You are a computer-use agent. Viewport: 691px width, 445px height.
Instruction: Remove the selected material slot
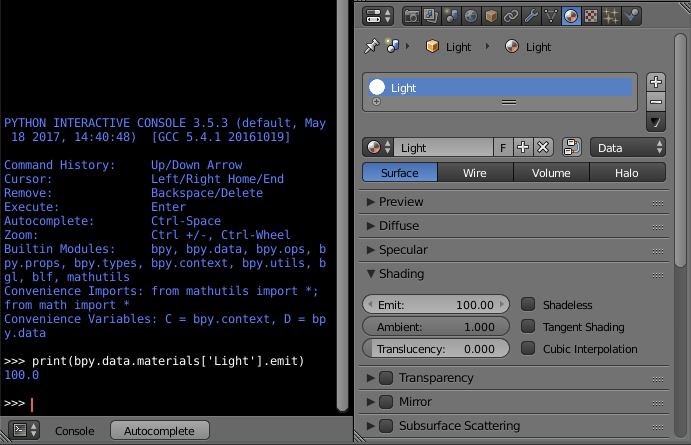(x=656, y=102)
